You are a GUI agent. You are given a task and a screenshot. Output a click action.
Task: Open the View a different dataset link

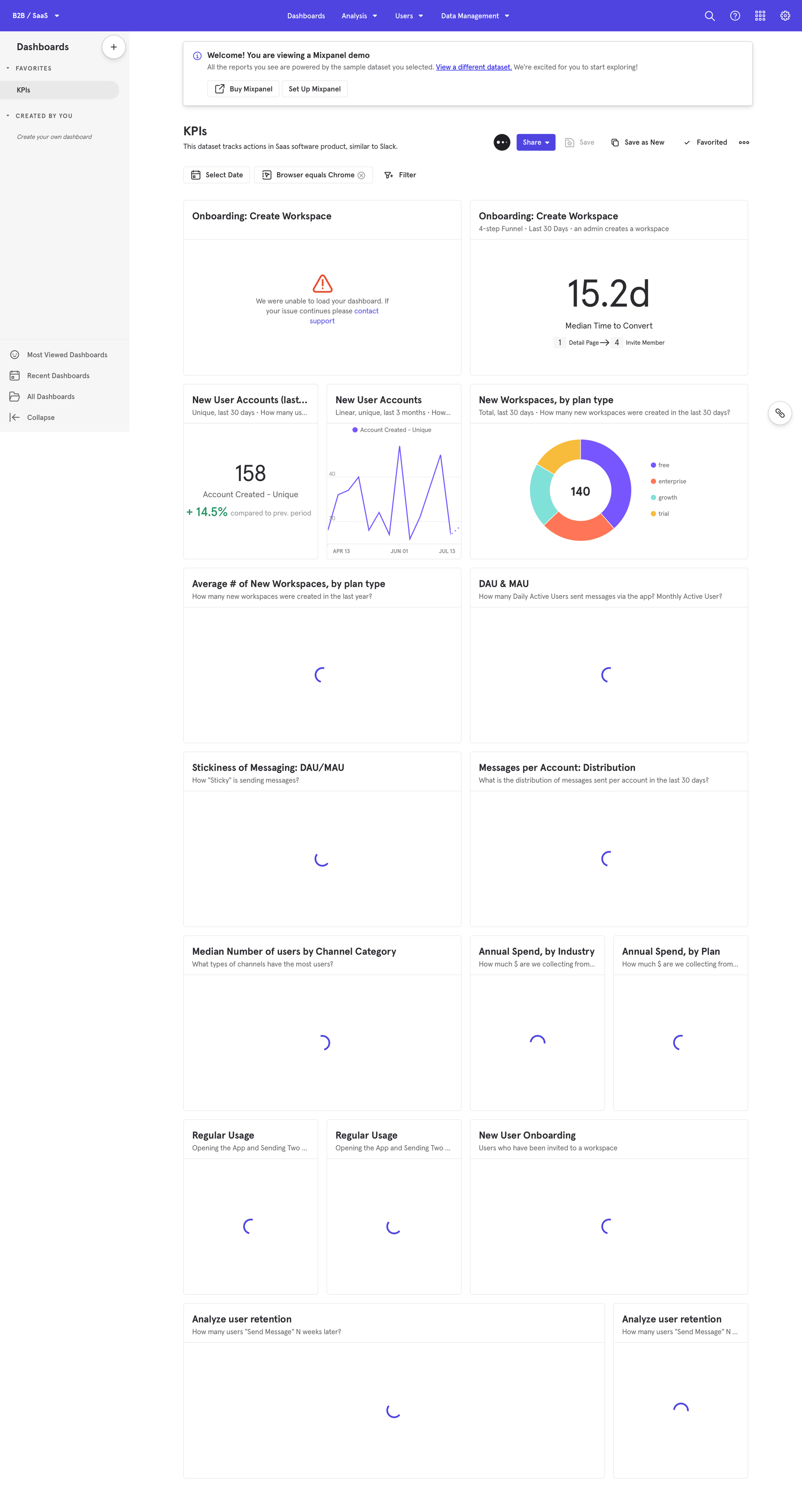(x=473, y=67)
